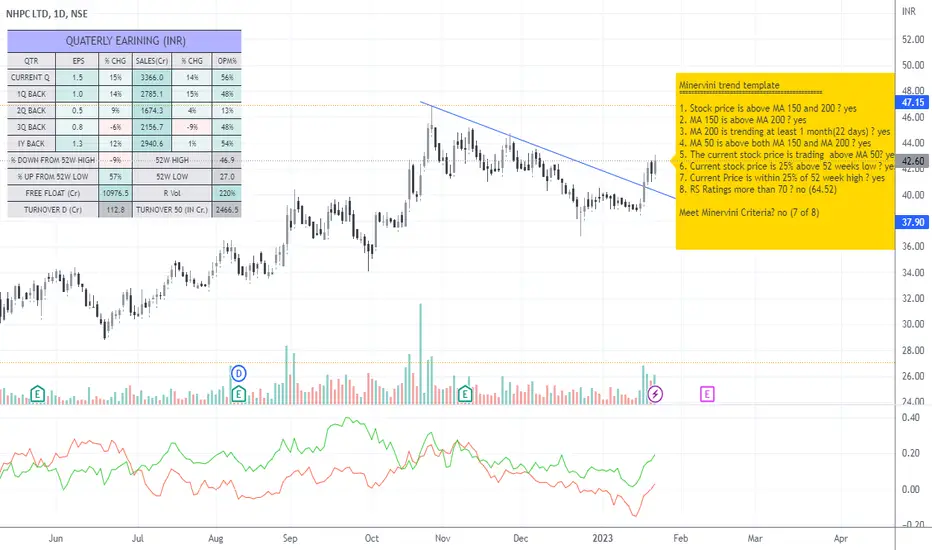Click the 54% OPM cell
The image size is (932, 550).
[x=226, y=143]
